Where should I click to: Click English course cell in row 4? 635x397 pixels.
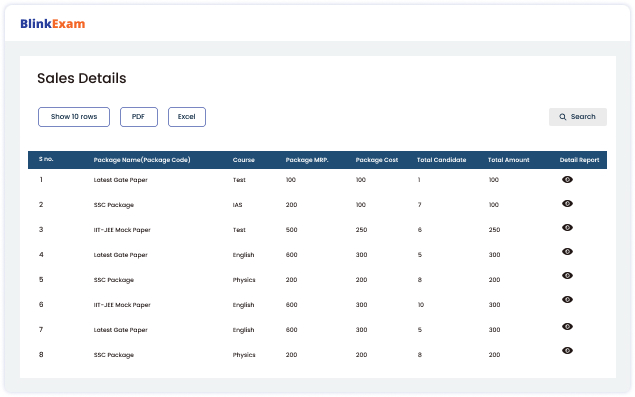click(x=243, y=255)
